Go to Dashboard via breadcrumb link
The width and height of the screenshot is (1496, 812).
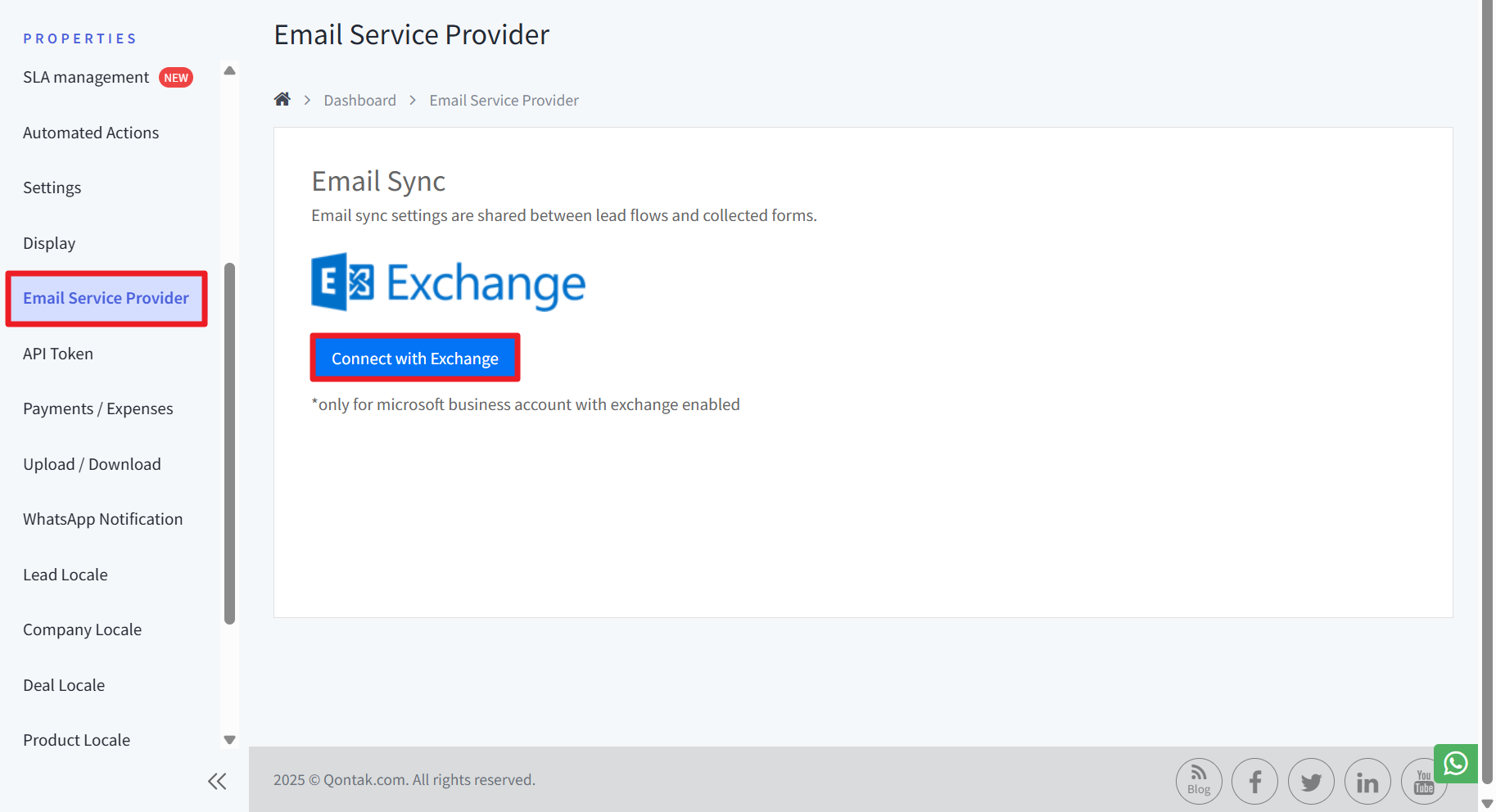pos(359,101)
